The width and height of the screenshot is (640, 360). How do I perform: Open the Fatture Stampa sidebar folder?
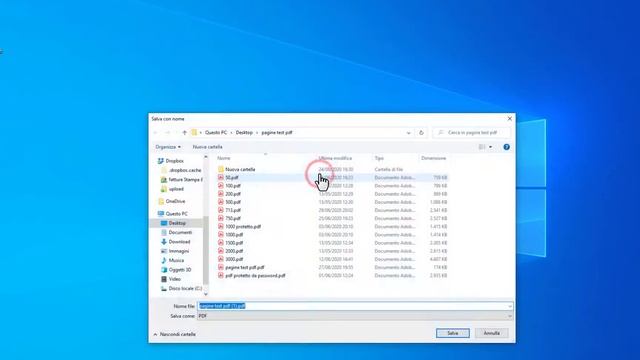click(185, 180)
